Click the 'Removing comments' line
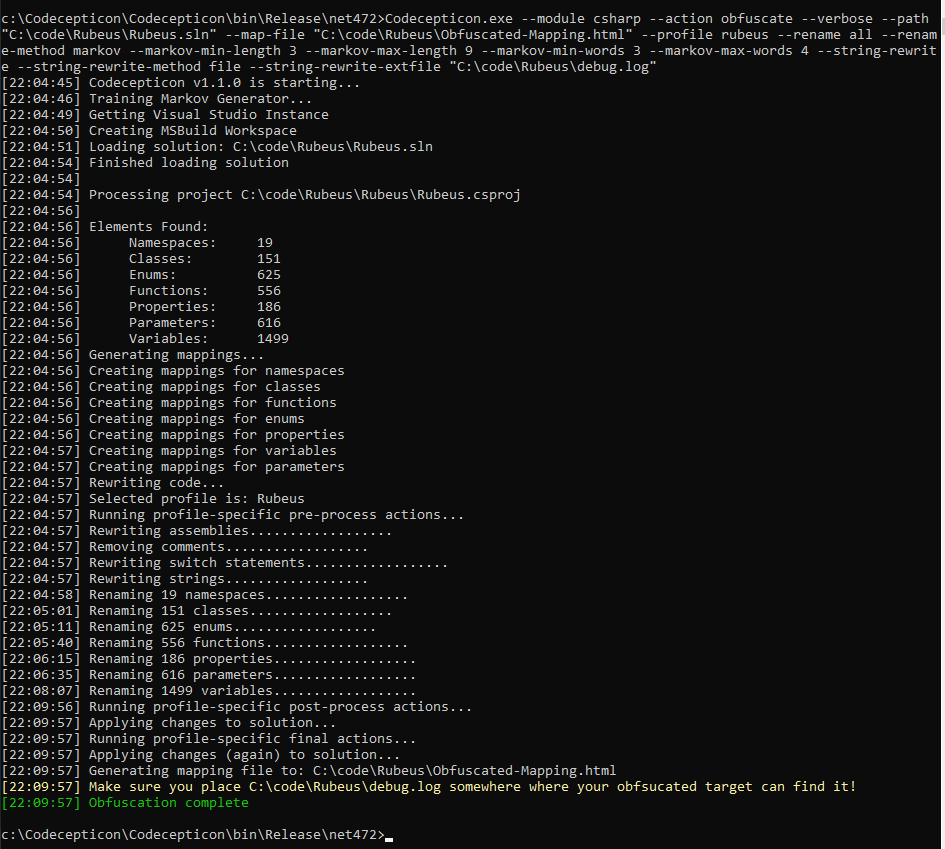The height and width of the screenshot is (849, 945). coord(184,547)
